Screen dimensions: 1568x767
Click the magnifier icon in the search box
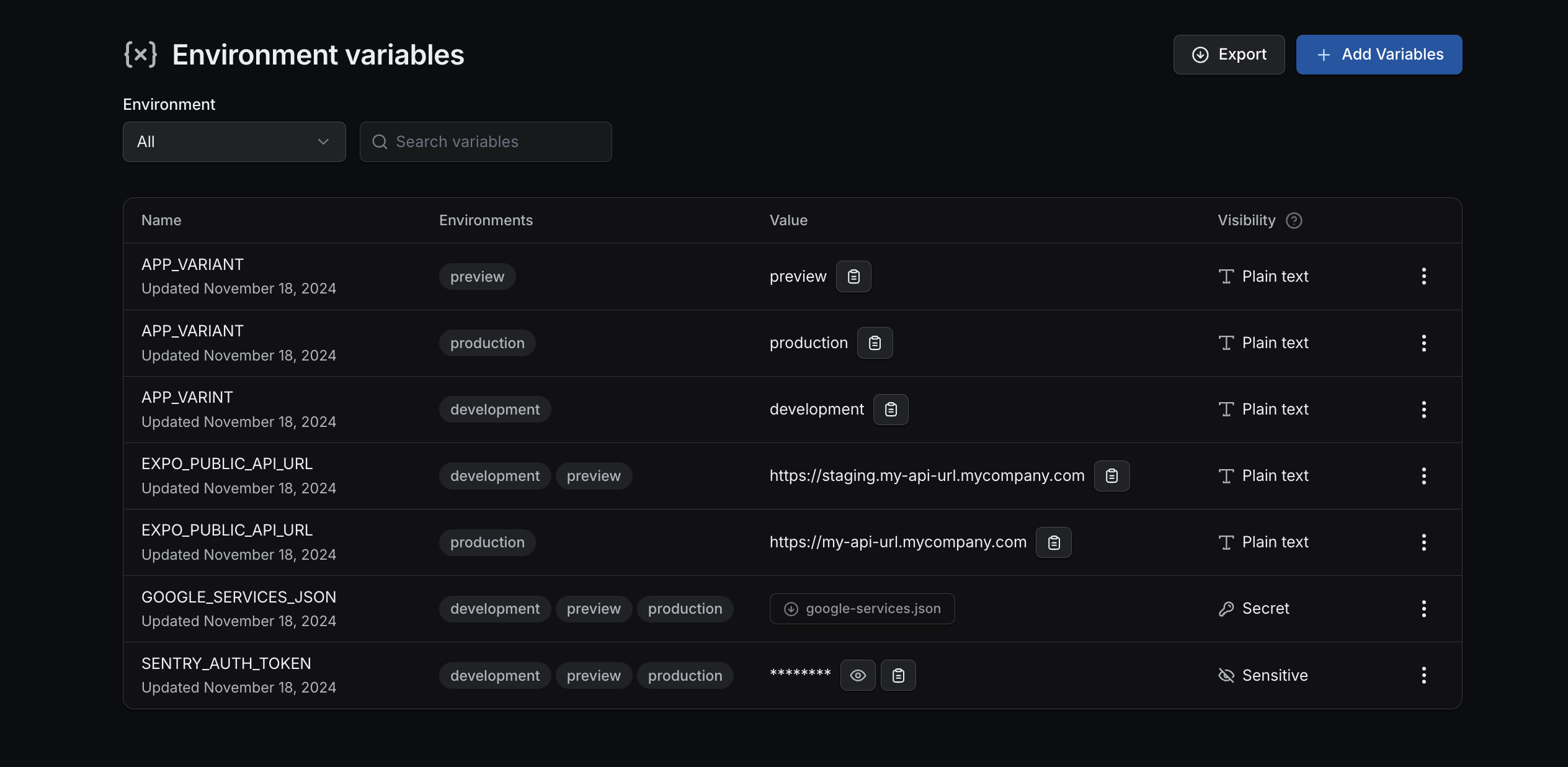pyautogui.click(x=380, y=141)
